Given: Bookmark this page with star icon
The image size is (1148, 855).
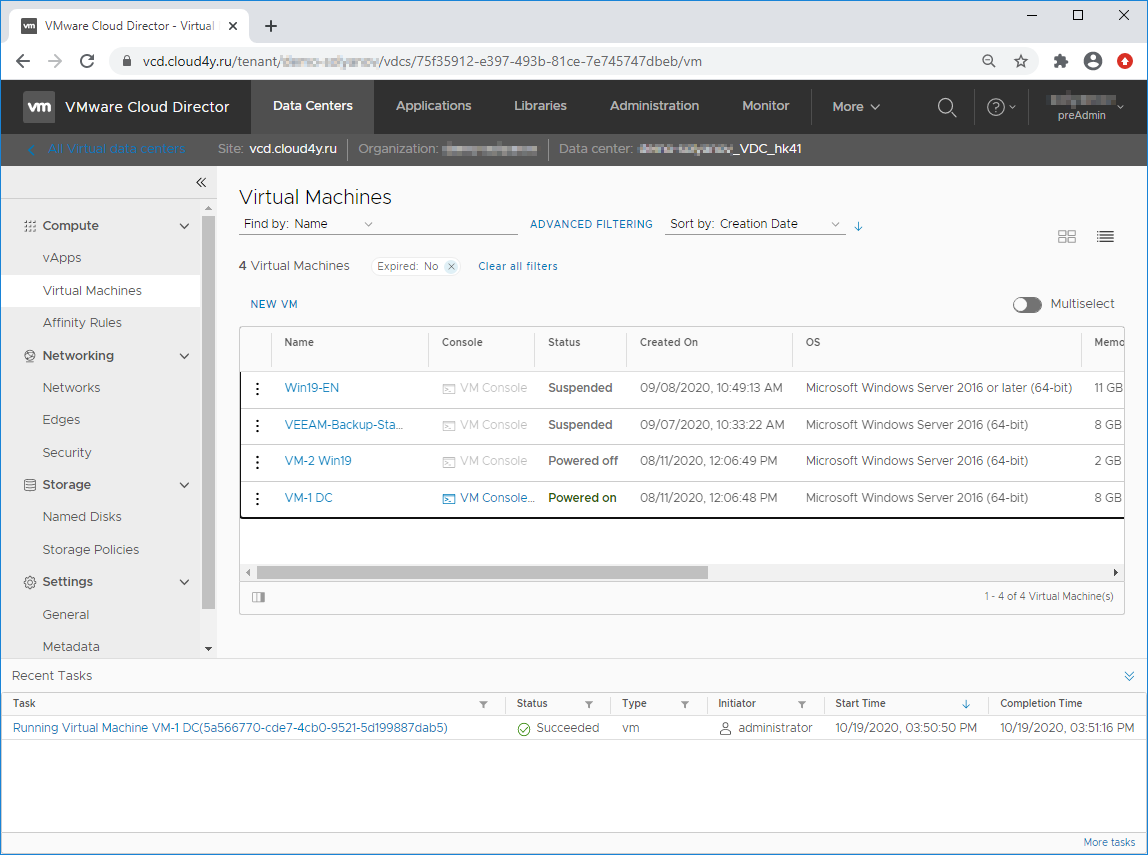Looking at the screenshot, I should (1021, 61).
